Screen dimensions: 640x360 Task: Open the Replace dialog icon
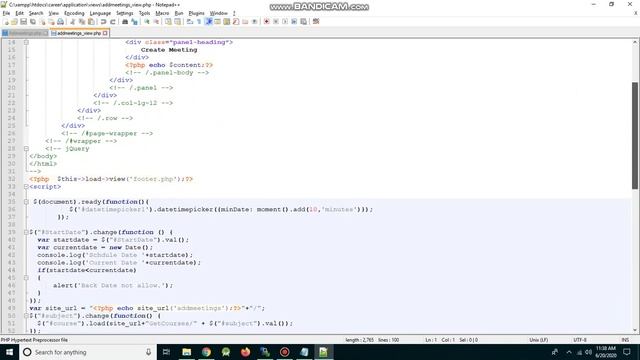click(x=134, y=21)
